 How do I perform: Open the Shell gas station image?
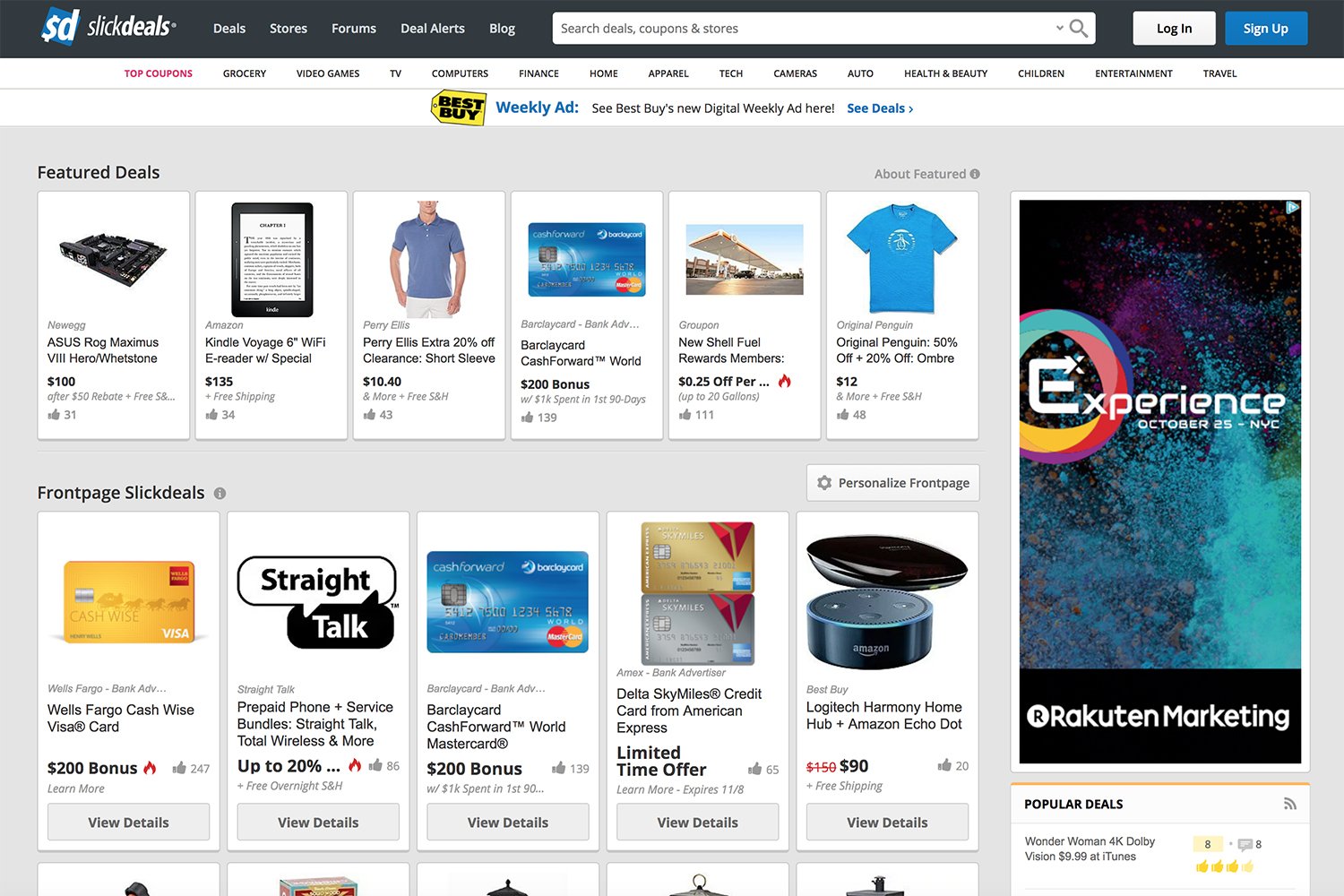tap(745, 260)
